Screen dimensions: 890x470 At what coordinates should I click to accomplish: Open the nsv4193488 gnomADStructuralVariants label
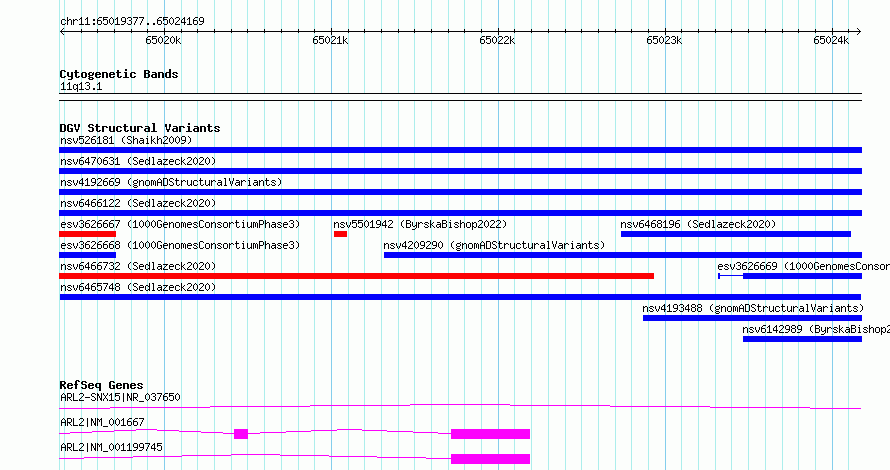(x=753, y=308)
